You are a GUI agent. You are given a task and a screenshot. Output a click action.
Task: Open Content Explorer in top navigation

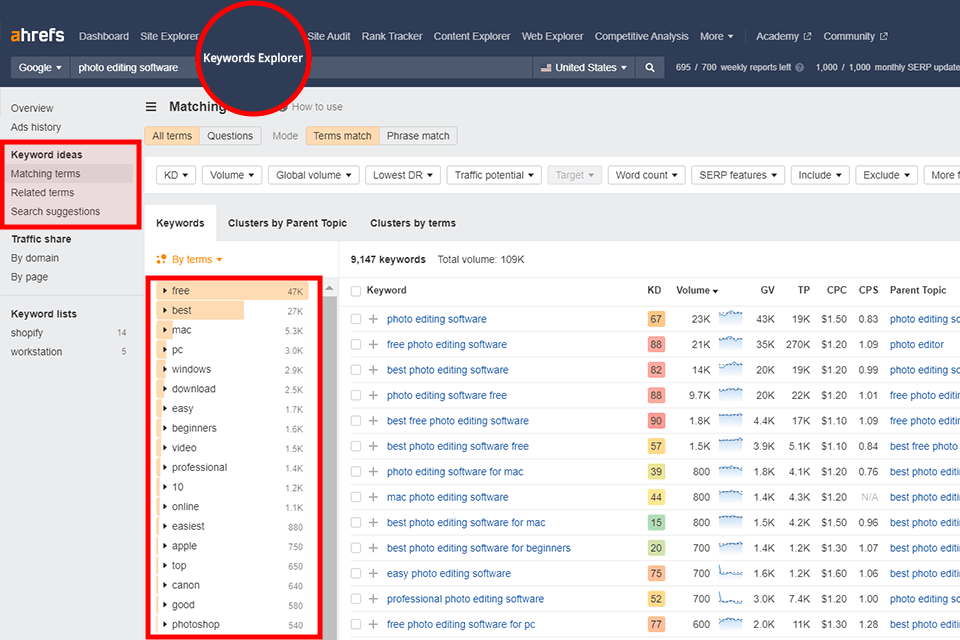[472, 37]
